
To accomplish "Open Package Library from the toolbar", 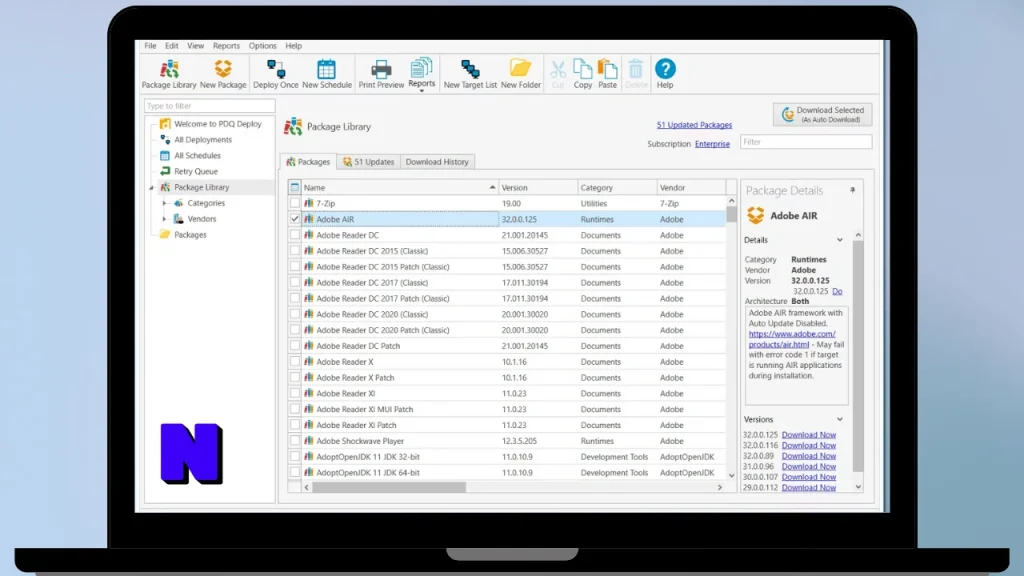I will (x=169, y=74).
